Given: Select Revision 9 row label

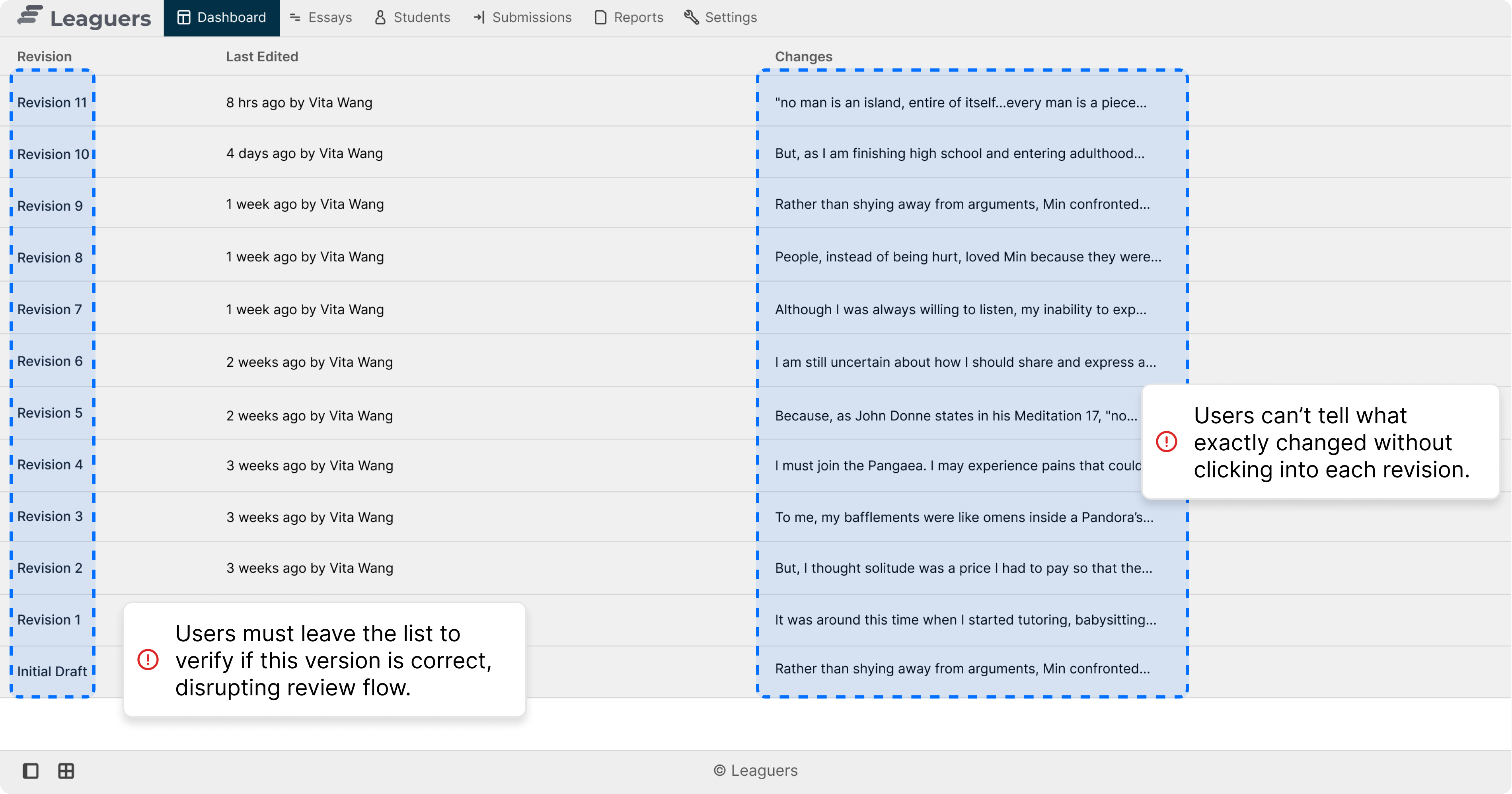Looking at the screenshot, I should (x=50, y=206).
